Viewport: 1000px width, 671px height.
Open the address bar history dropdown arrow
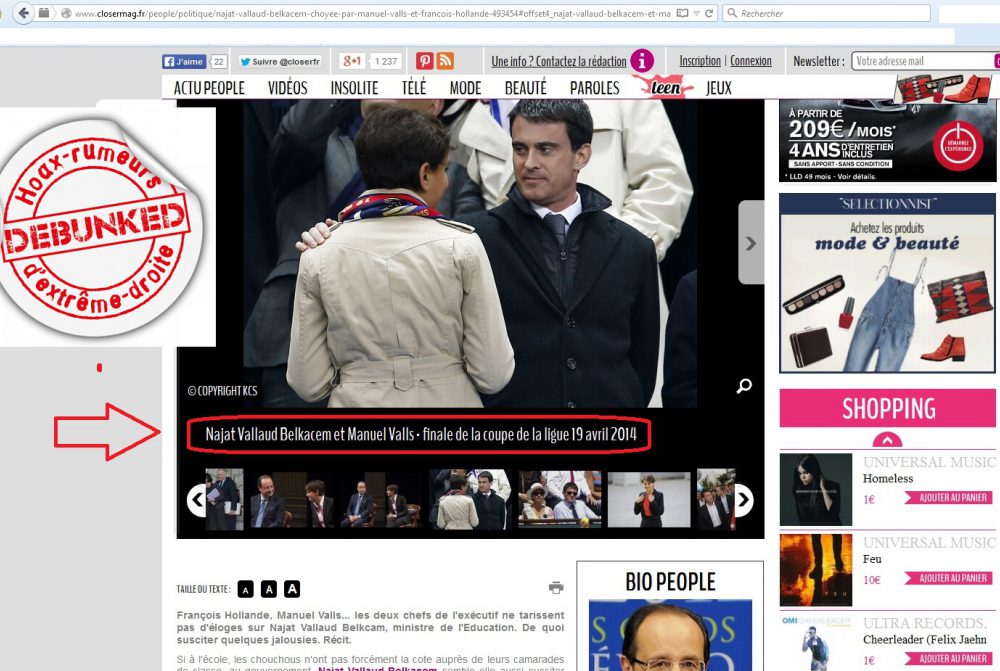pyautogui.click(x=696, y=13)
